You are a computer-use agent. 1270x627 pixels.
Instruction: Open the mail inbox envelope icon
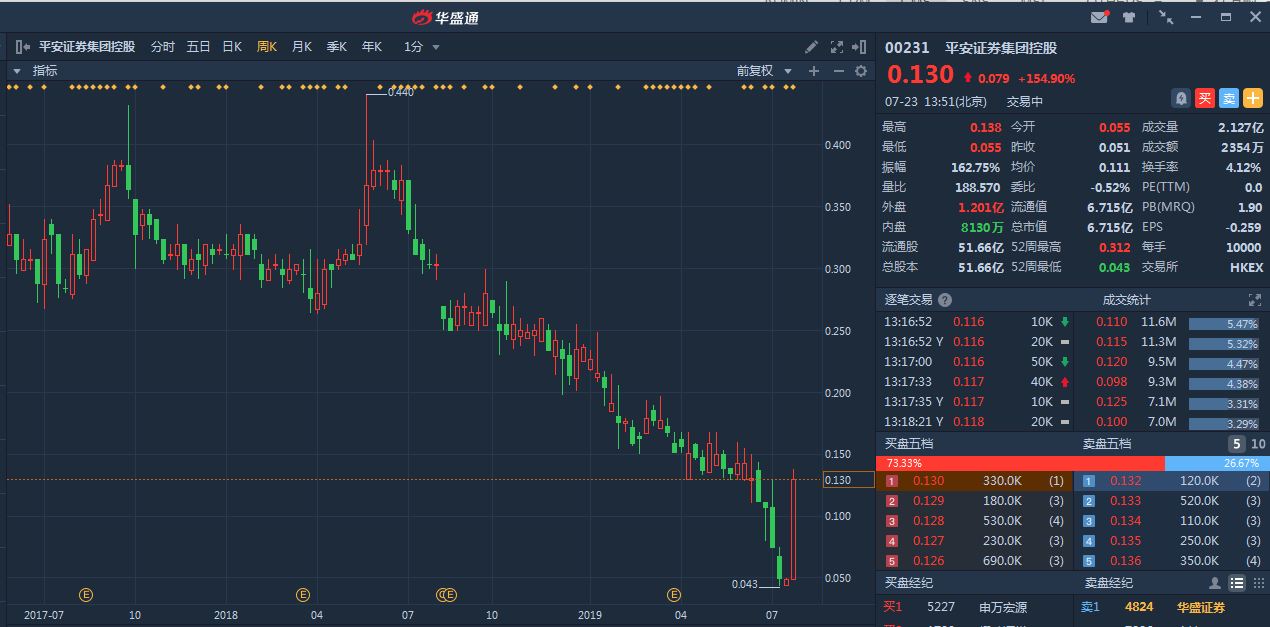(x=1100, y=17)
